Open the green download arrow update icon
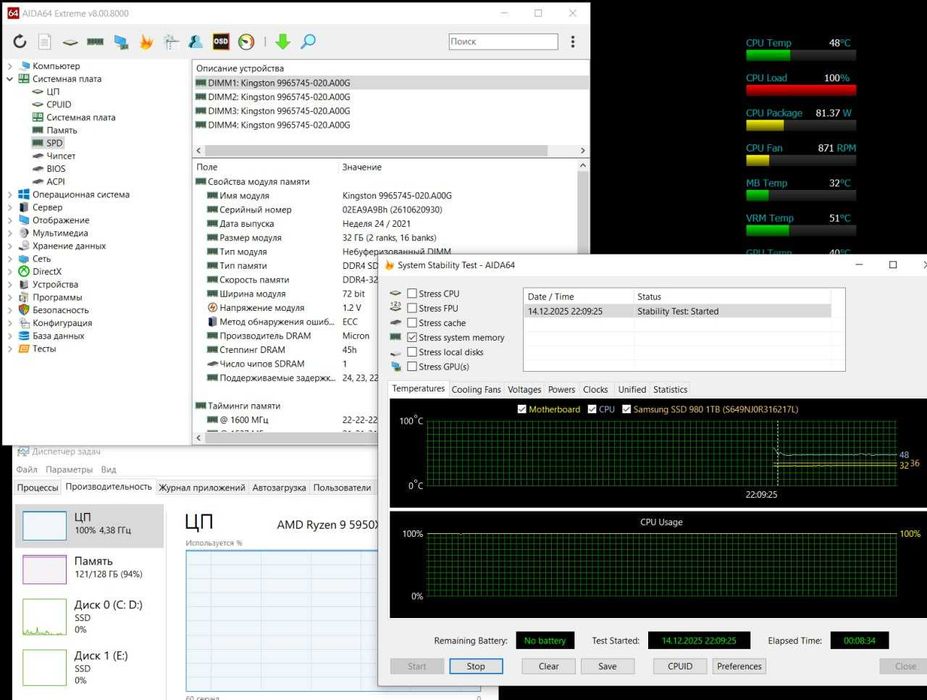 pos(283,42)
